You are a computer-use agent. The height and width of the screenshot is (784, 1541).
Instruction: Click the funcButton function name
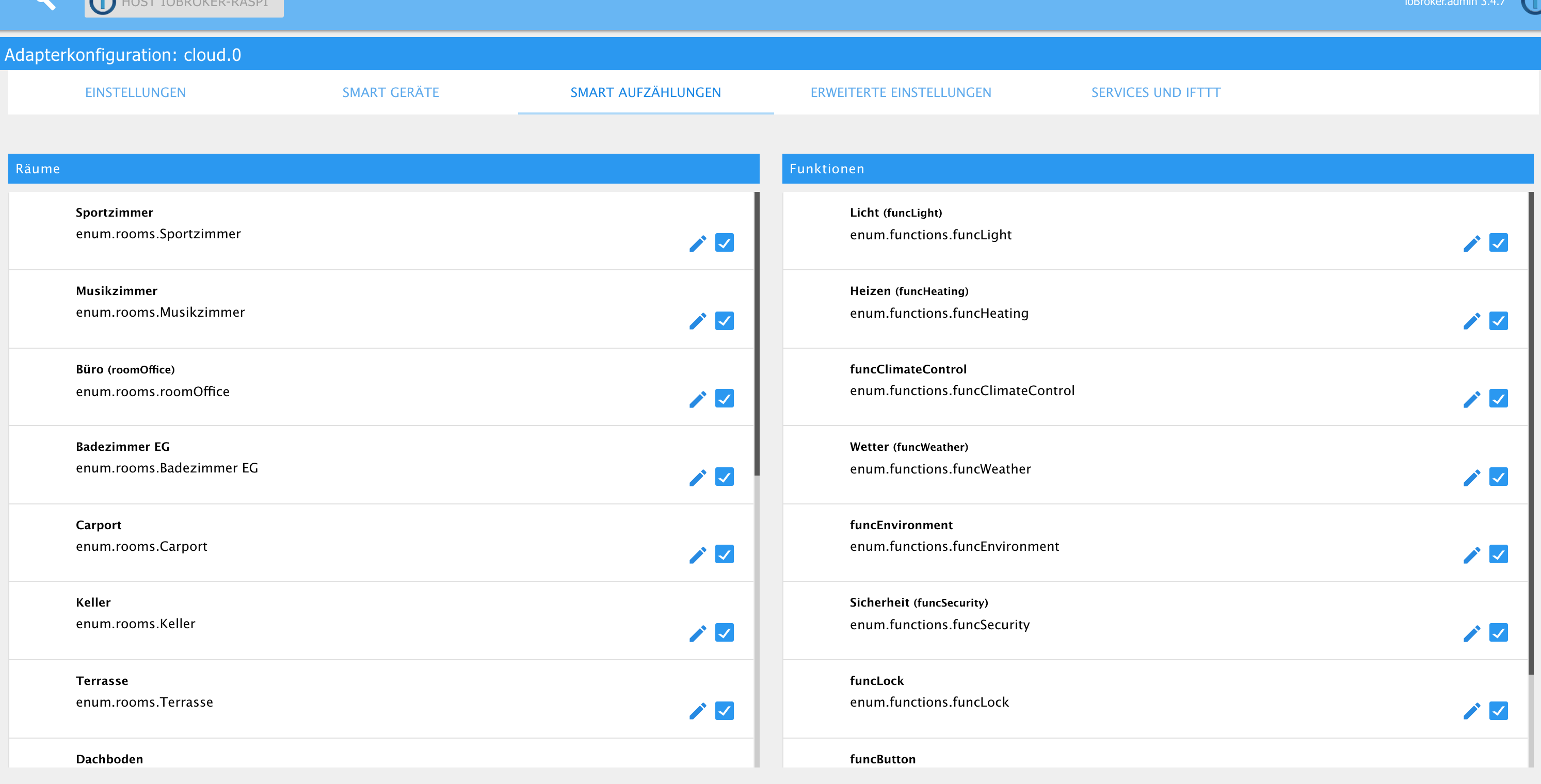(x=883, y=759)
